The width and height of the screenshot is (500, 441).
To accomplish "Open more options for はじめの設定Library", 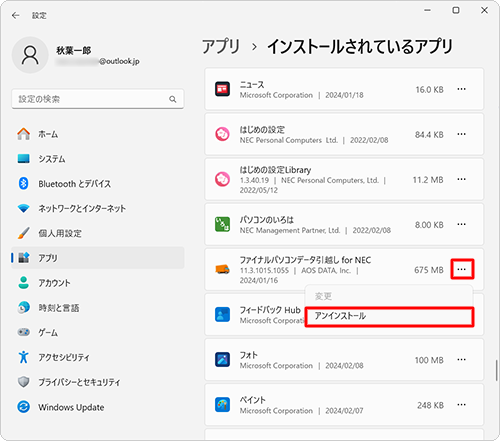I will (461, 179).
